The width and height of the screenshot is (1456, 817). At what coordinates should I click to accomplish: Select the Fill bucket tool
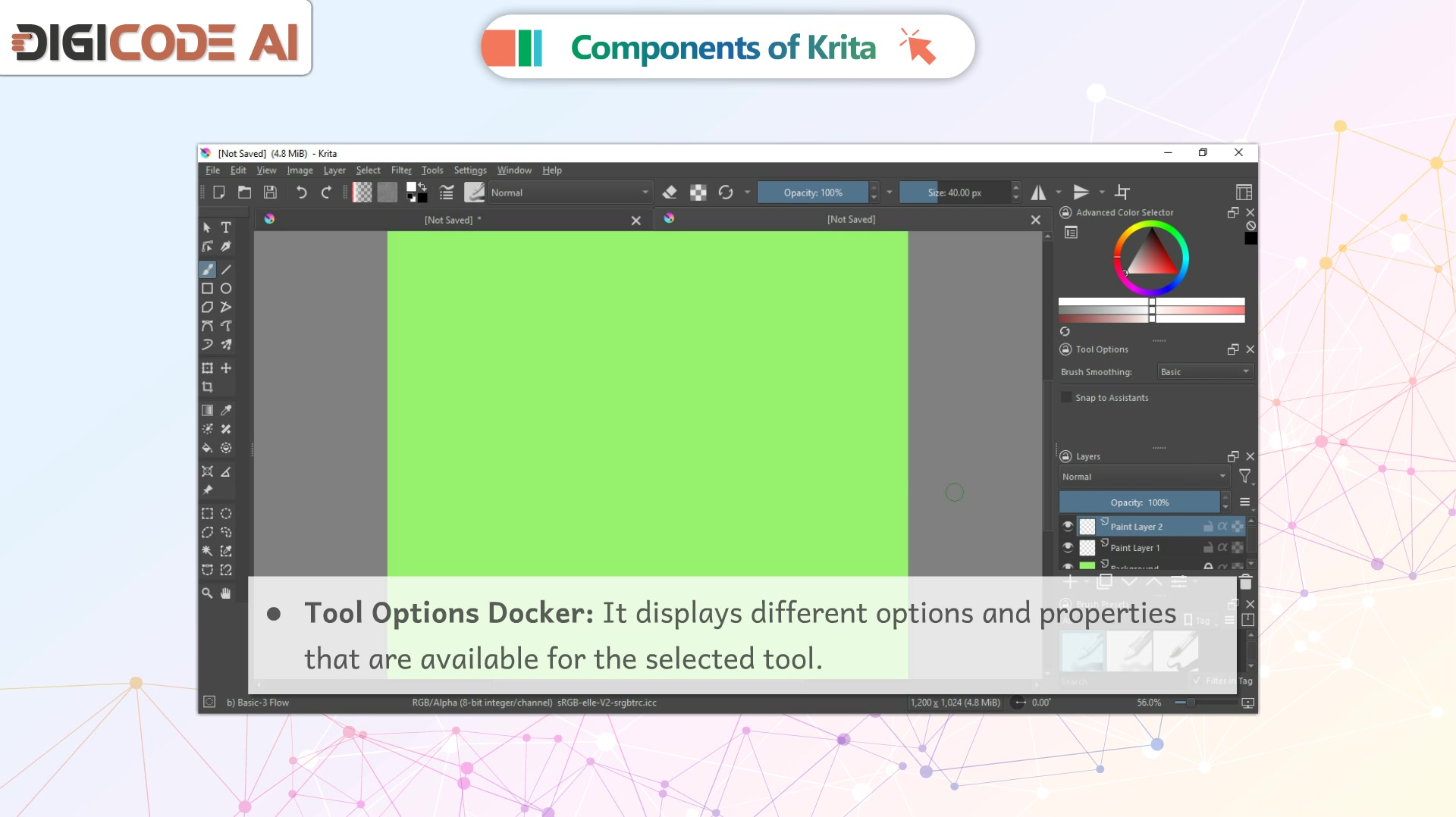tap(207, 448)
